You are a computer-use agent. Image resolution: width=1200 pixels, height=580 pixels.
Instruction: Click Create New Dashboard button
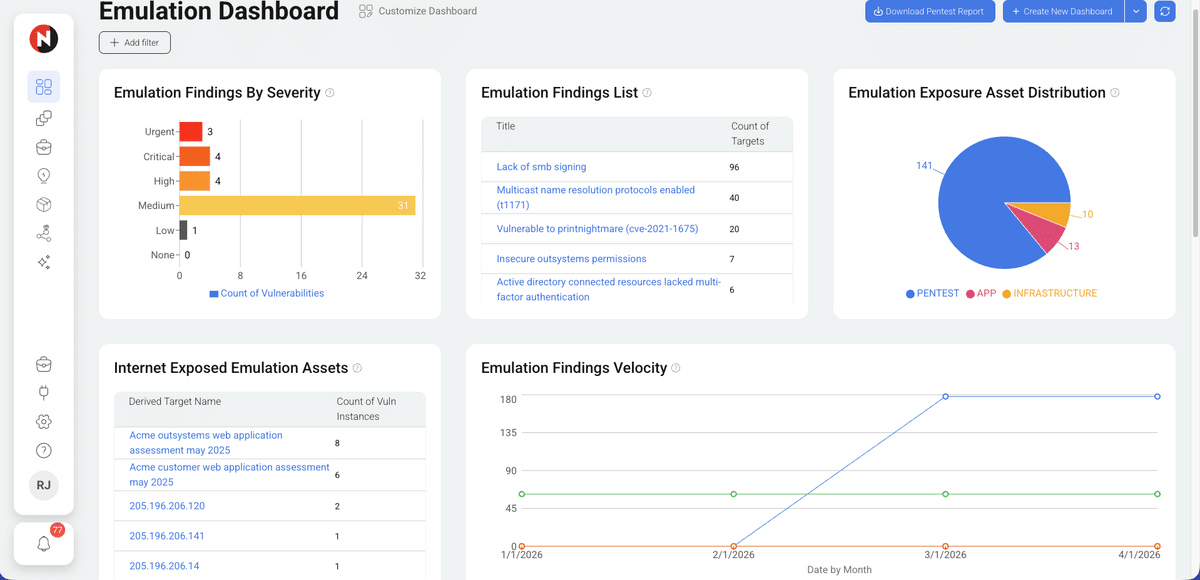click(1063, 12)
